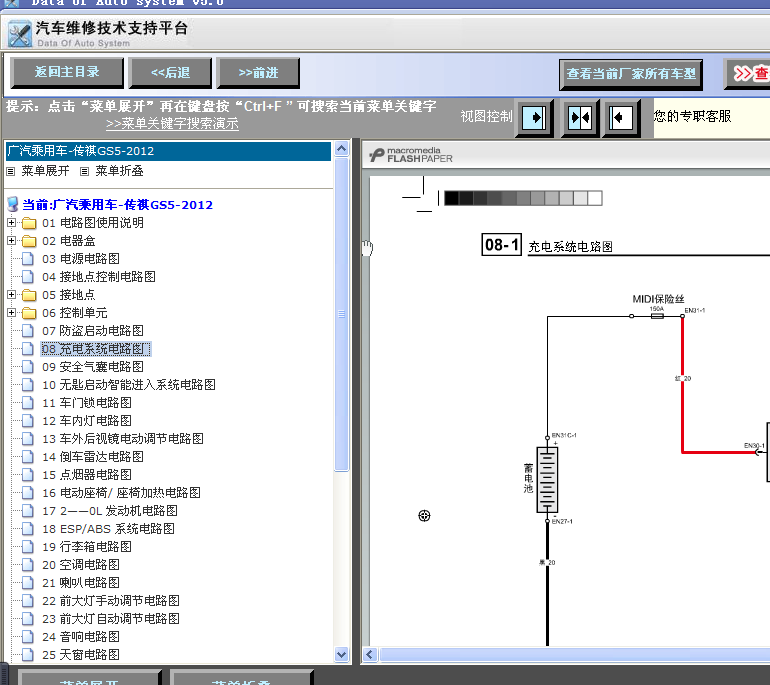Open 16 电动座椅/座椅加热电路图

tap(121, 493)
